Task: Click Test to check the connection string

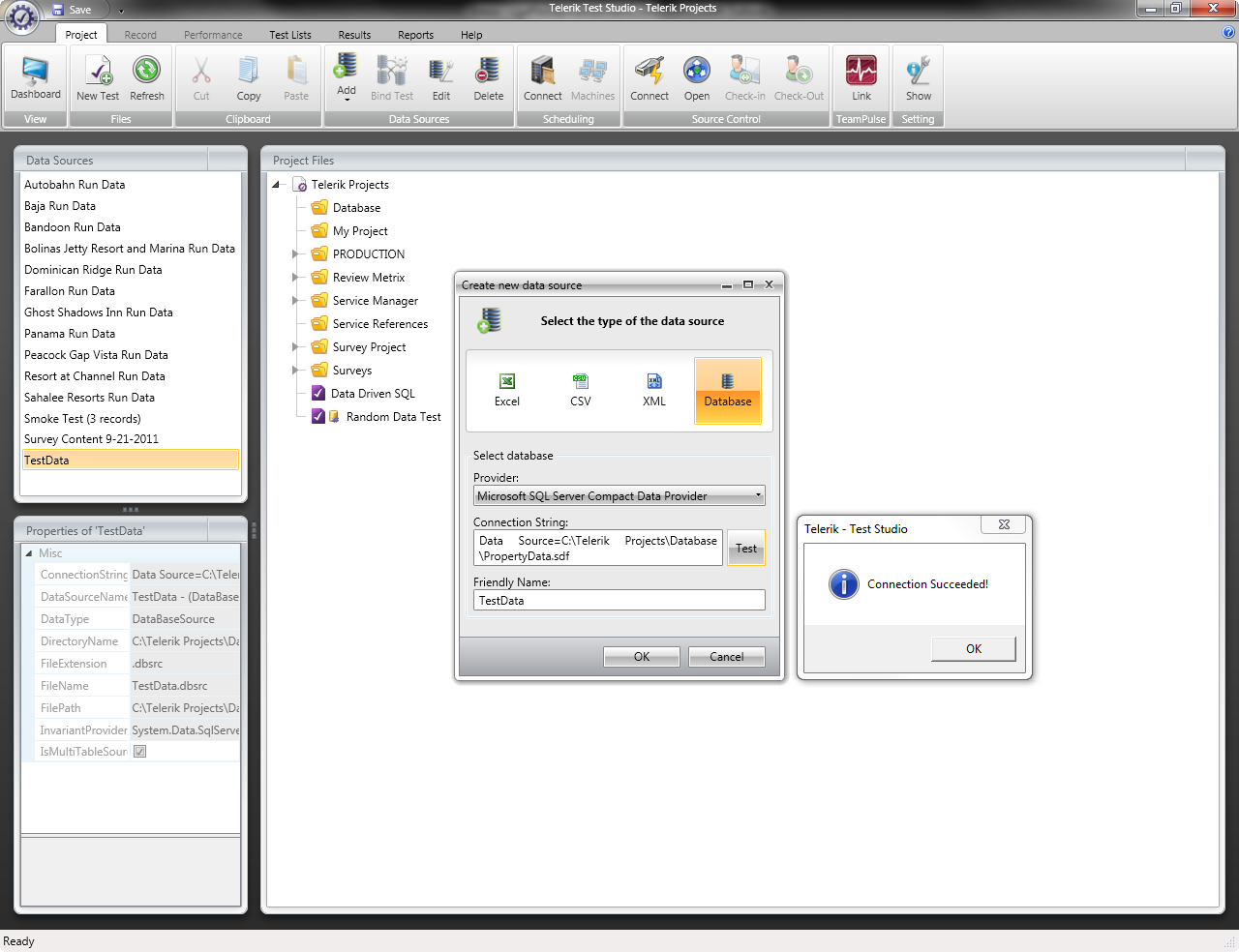Action: [746, 549]
